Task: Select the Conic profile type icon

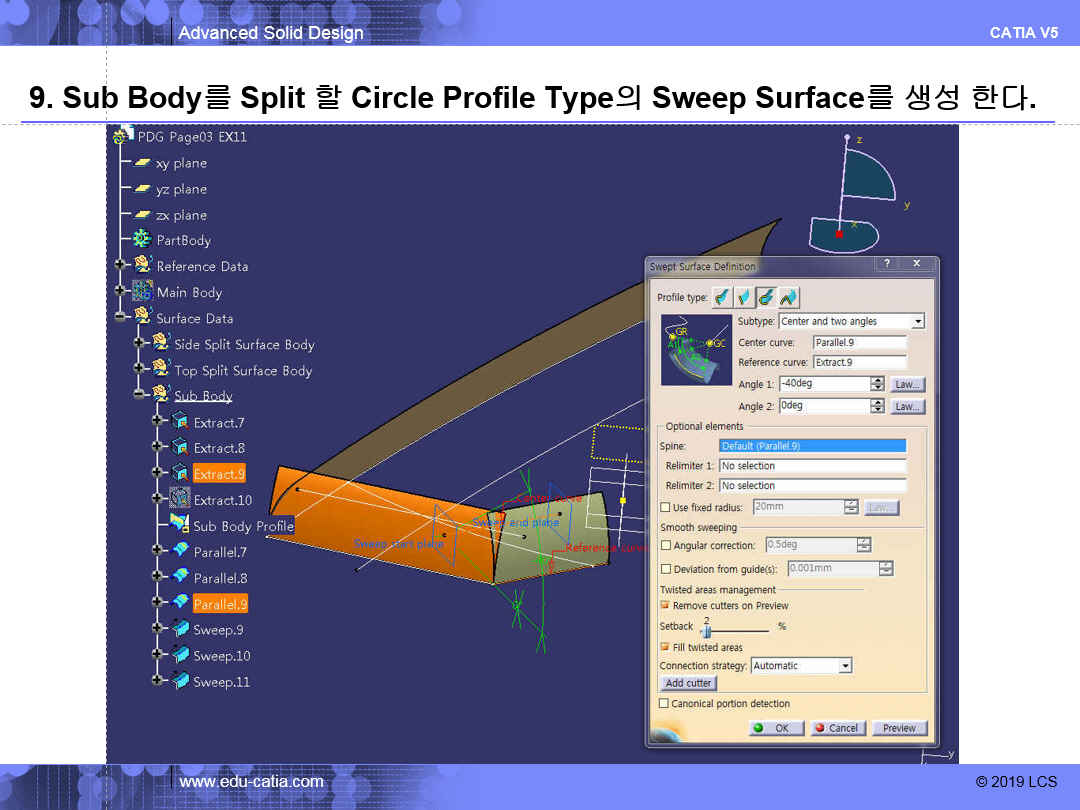Action: tap(788, 297)
